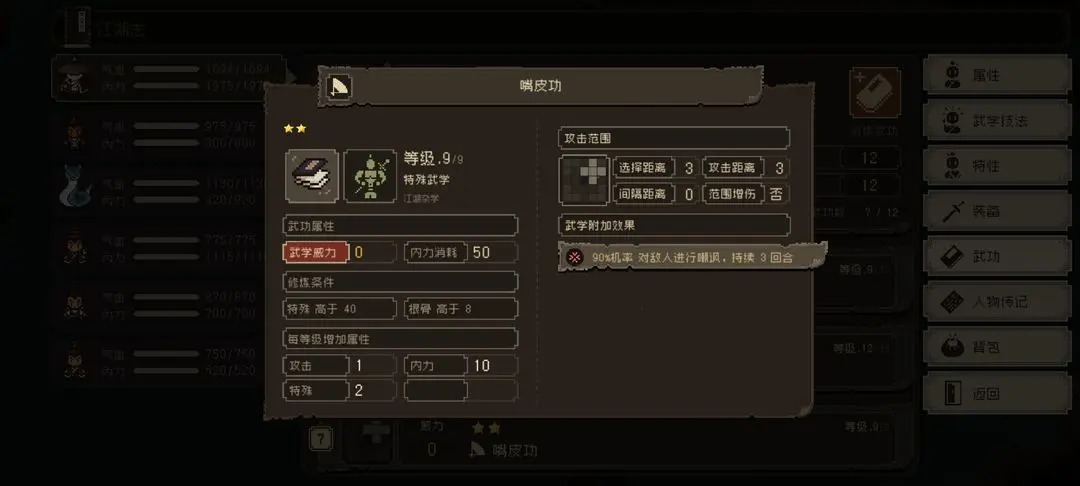This screenshot has height=486, width=1080.
Task: Click the question mark help icon
Action: click(320, 439)
